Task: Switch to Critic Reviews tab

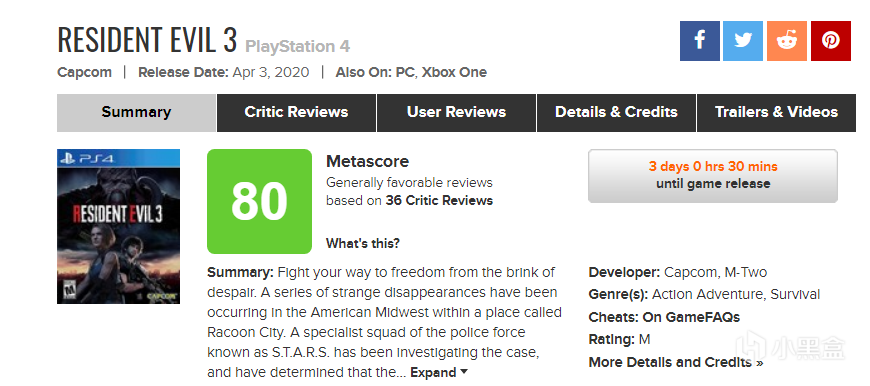Action: pos(296,113)
